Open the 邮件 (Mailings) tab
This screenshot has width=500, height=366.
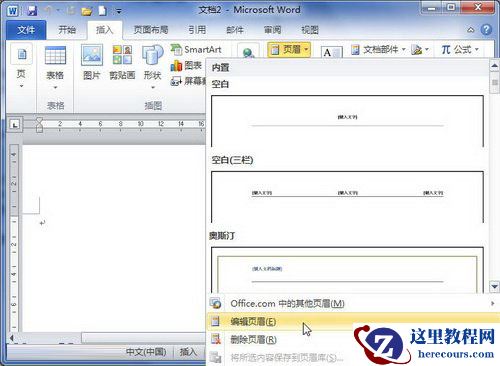pyautogui.click(x=235, y=30)
